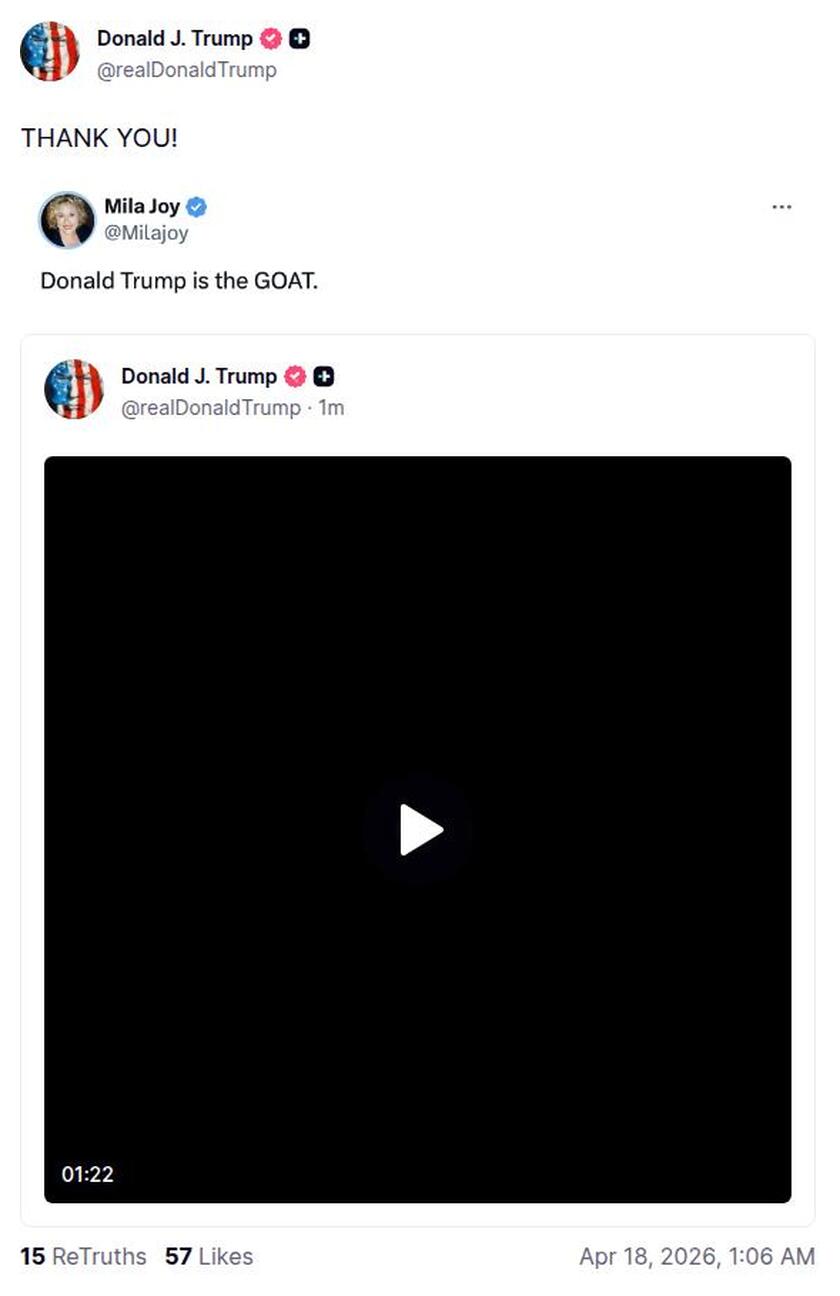The image size is (840, 1296).
Task: Click the THANK YOU! post text
Action: tap(99, 138)
